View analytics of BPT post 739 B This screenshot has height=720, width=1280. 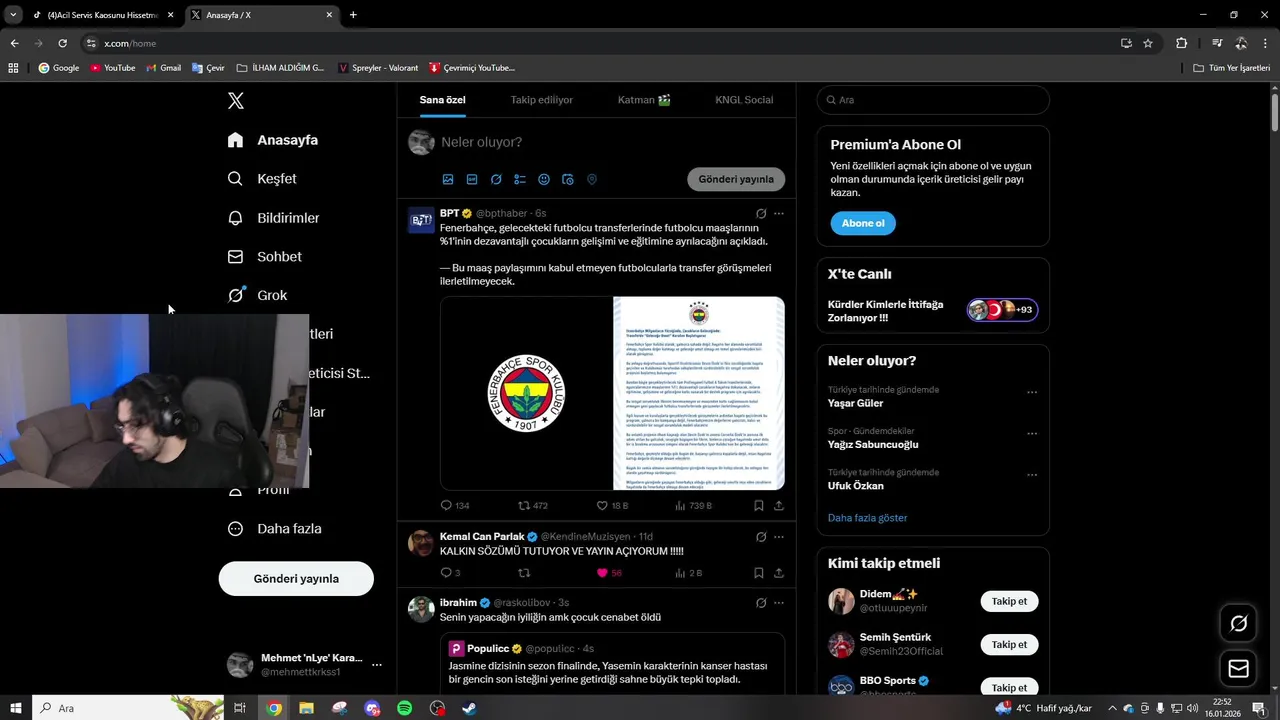(693, 506)
